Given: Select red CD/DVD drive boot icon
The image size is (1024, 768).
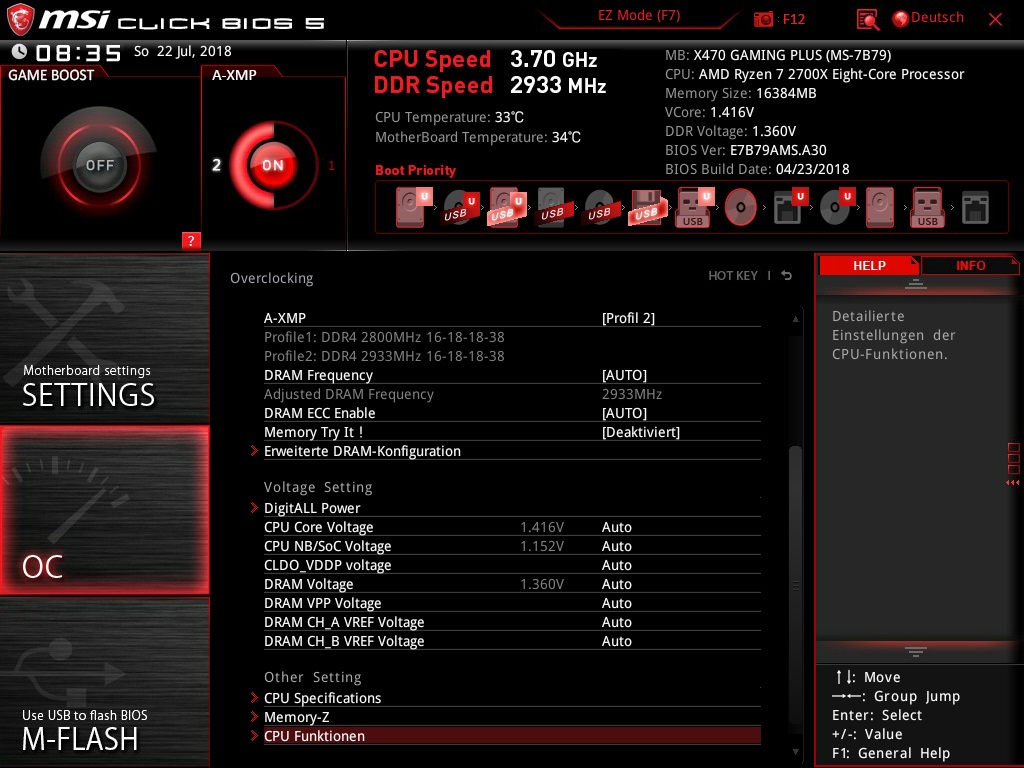Looking at the screenshot, I should (741, 207).
